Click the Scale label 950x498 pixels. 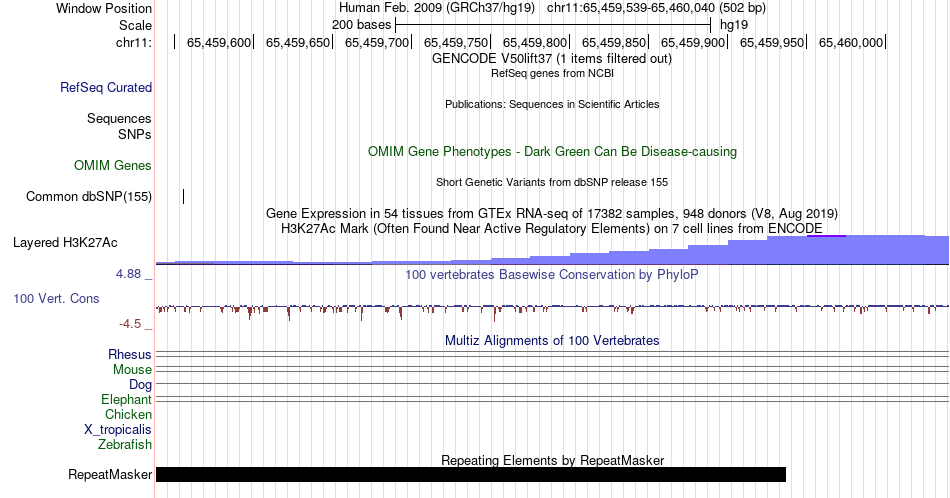tap(135, 25)
